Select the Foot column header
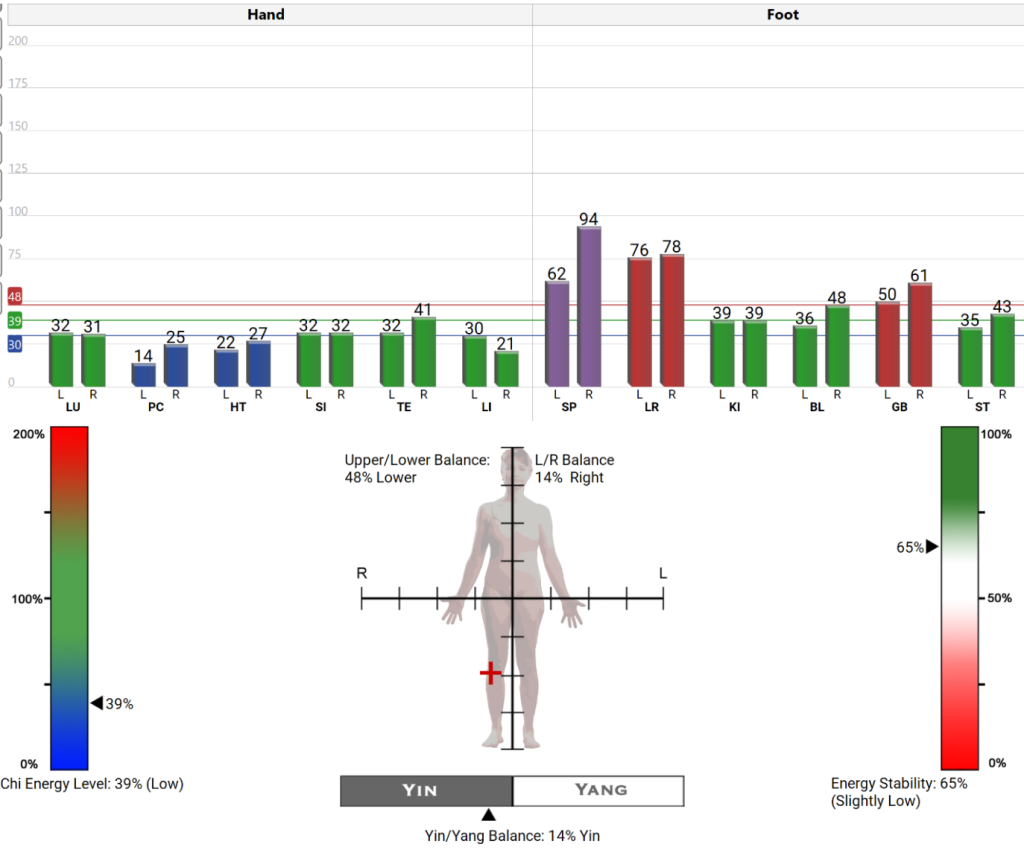Viewport: 1024px width, 853px height. tap(778, 15)
